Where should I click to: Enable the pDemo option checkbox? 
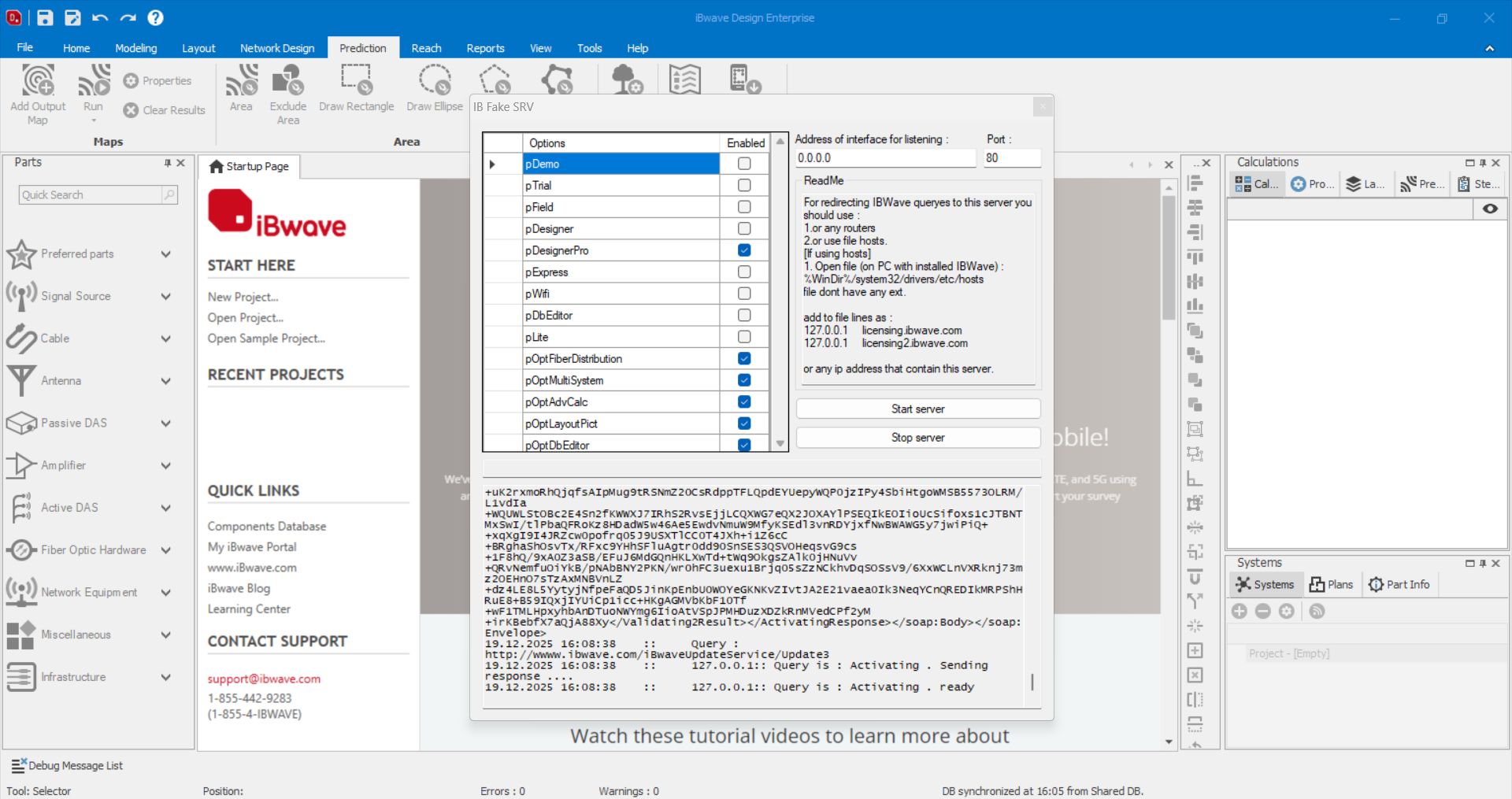744,164
